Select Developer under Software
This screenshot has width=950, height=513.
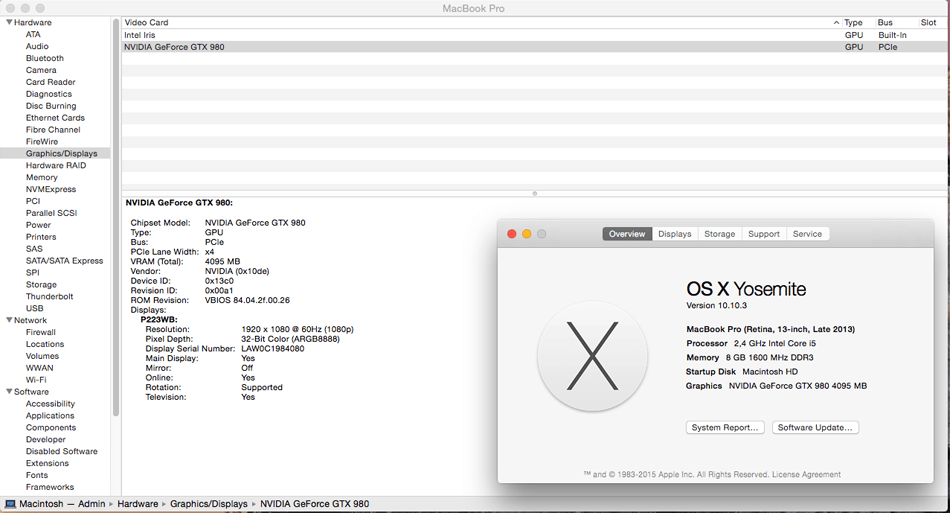coord(45,439)
